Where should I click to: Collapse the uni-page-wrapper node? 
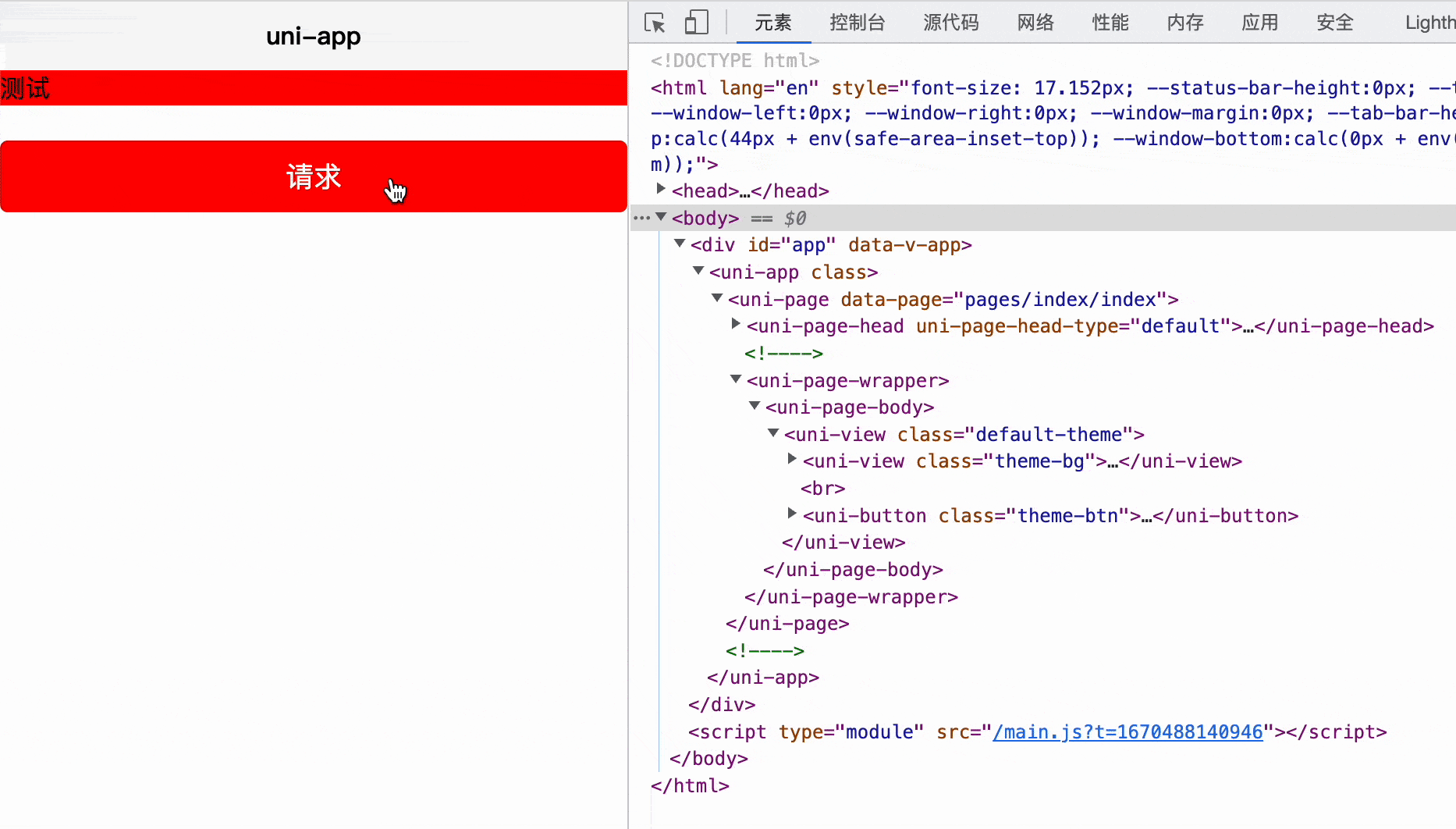pos(736,379)
